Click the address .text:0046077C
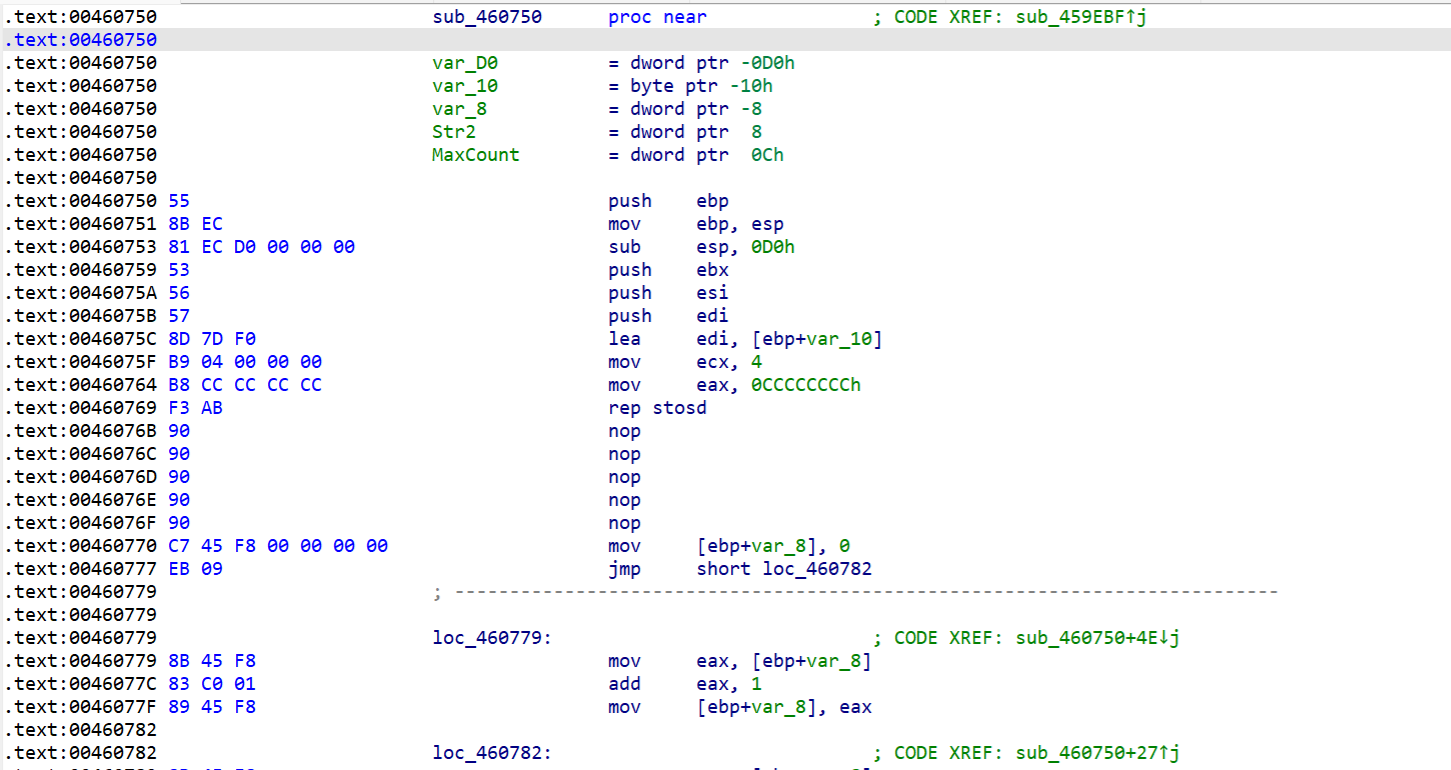Viewport: 1451px width, 770px height. (x=80, y=684)
